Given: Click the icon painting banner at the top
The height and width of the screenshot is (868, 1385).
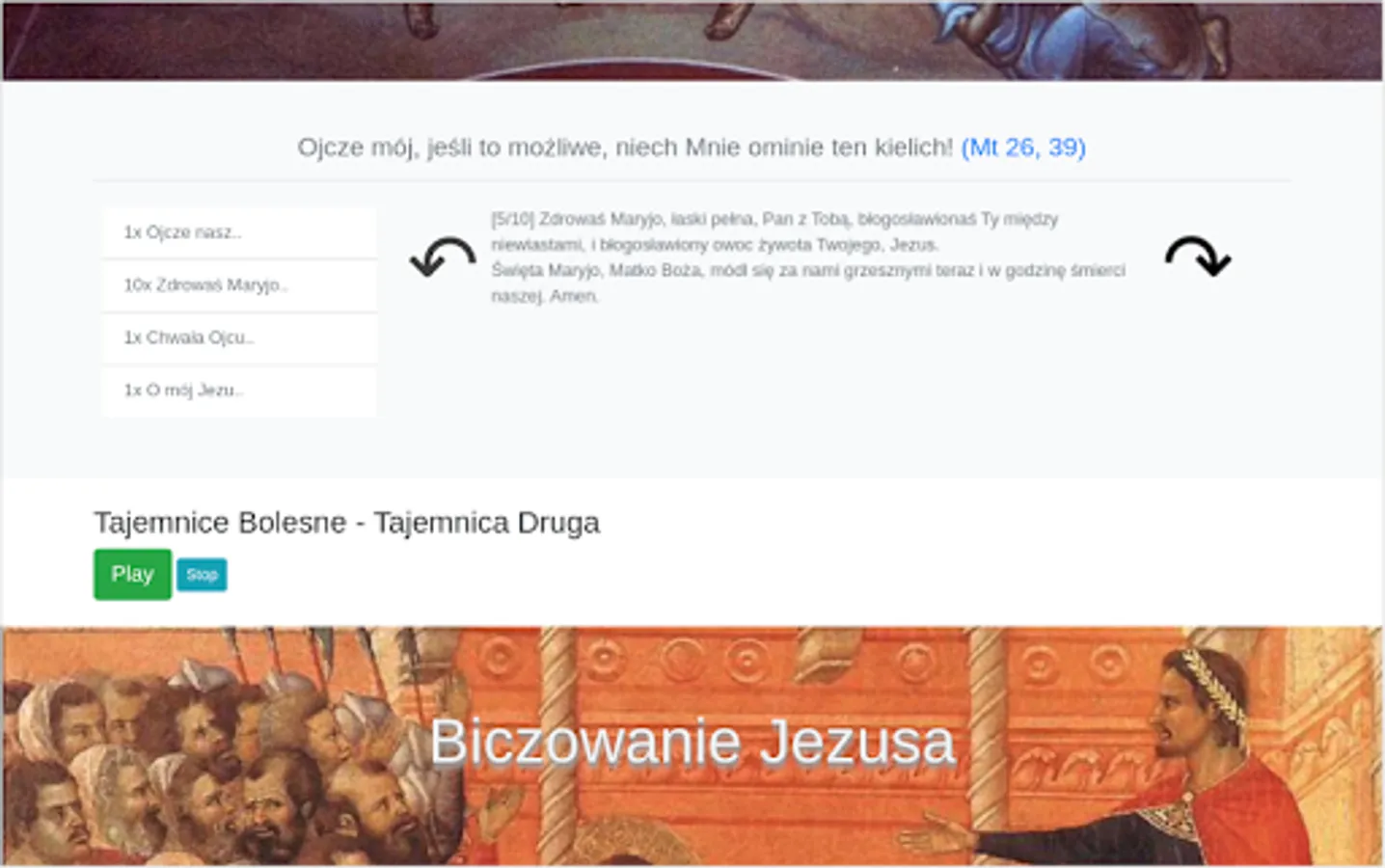Looking at the screenshot, I should pos(692,40).
